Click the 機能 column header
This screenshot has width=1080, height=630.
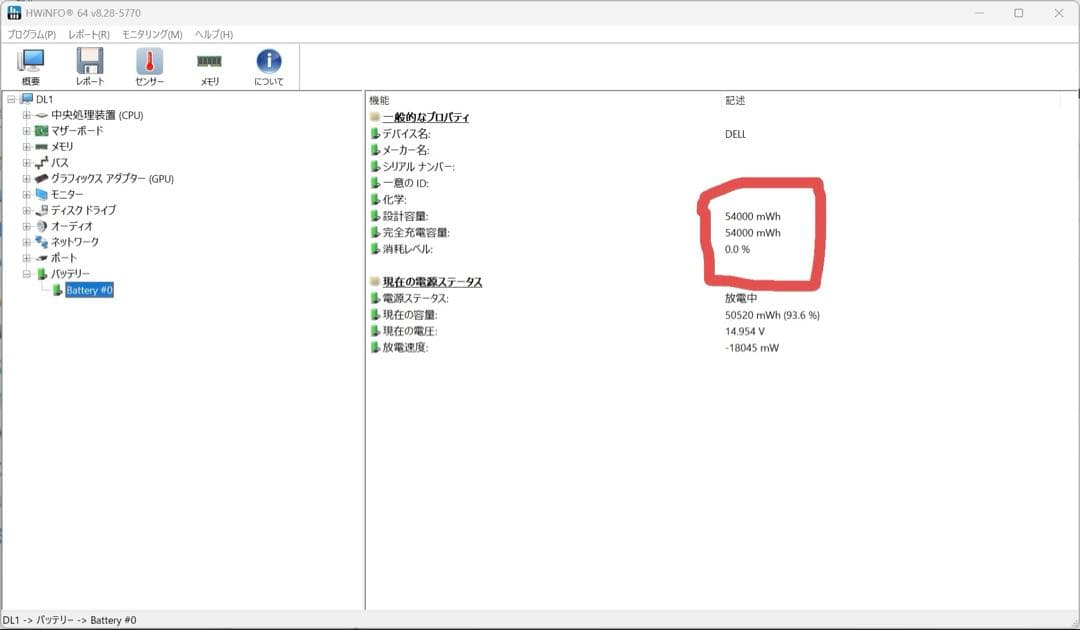[380, 100]
